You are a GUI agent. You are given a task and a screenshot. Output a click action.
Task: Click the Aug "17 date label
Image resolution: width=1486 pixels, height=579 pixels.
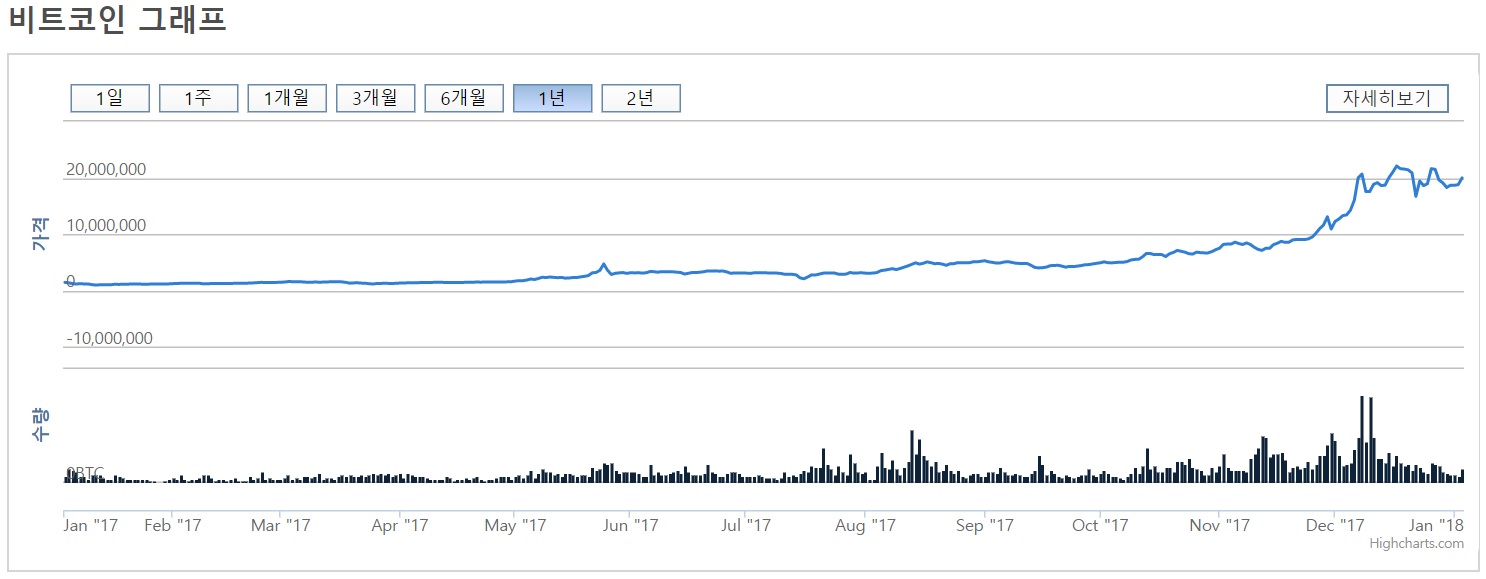[x=864, y=524]
